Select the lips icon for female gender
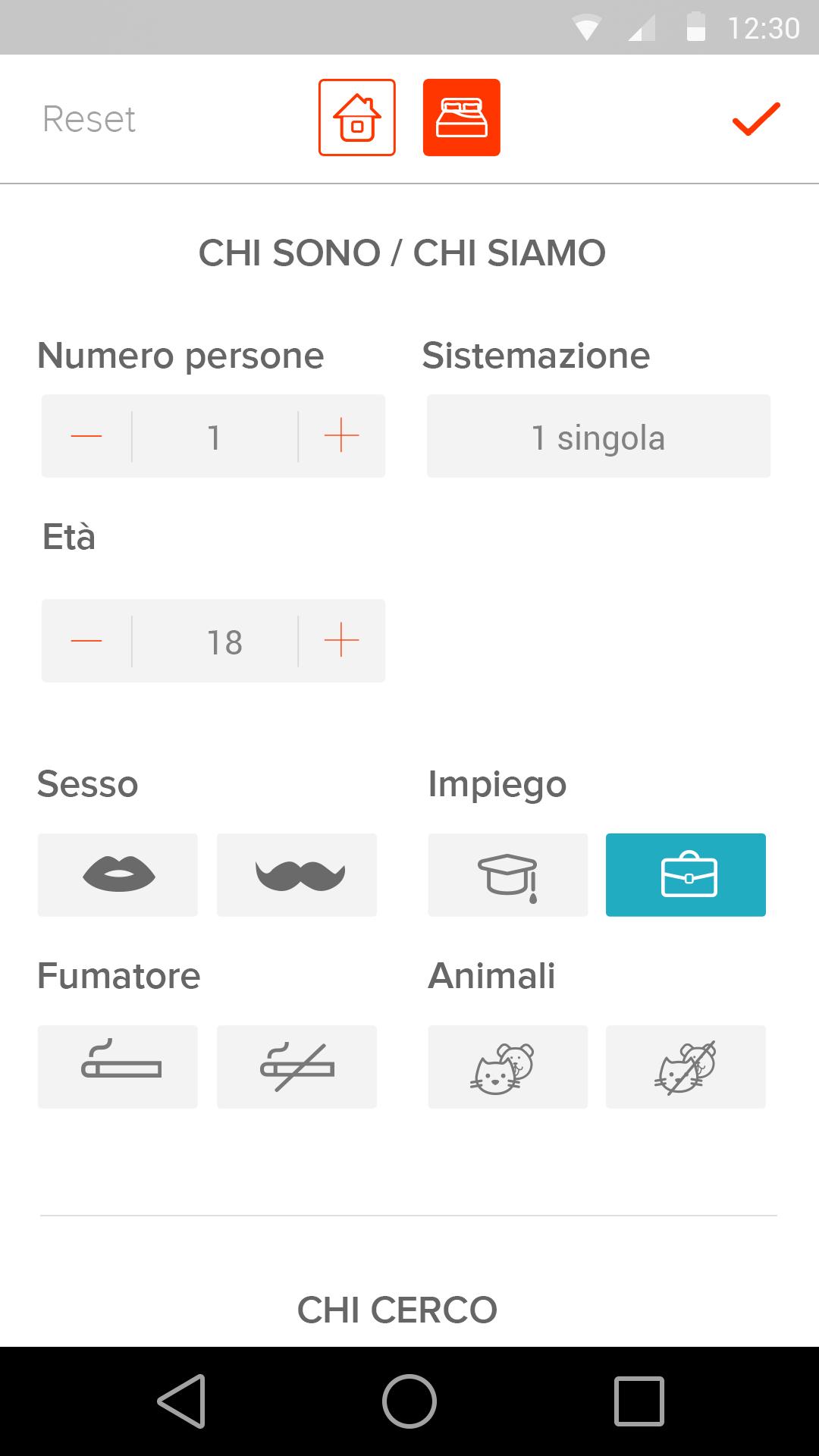 click(117, 874)
